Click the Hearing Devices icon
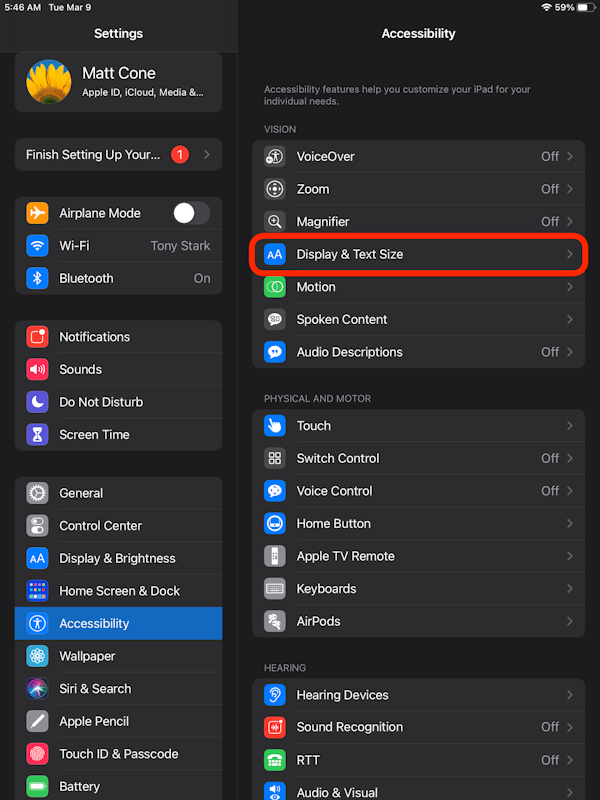Screen dimensions: 600x800 click(x=273, y=695)
